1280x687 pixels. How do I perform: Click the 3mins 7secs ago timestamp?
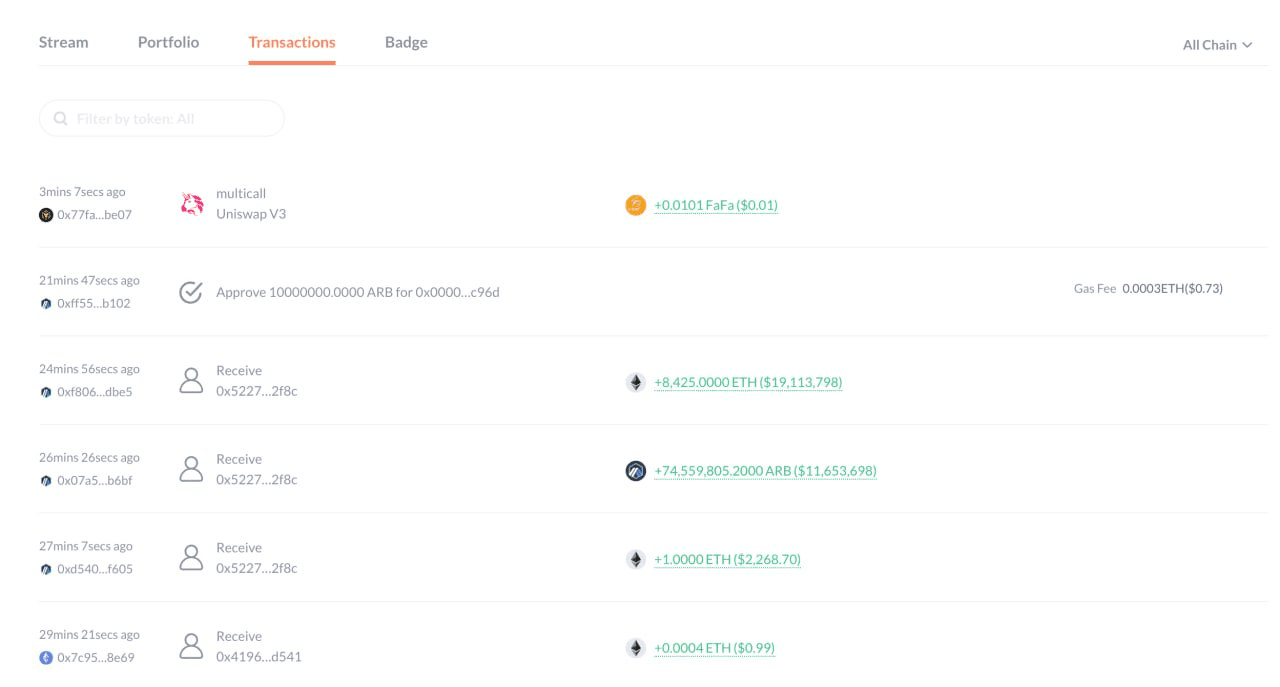pyautogui.click(x=82, y=192)
